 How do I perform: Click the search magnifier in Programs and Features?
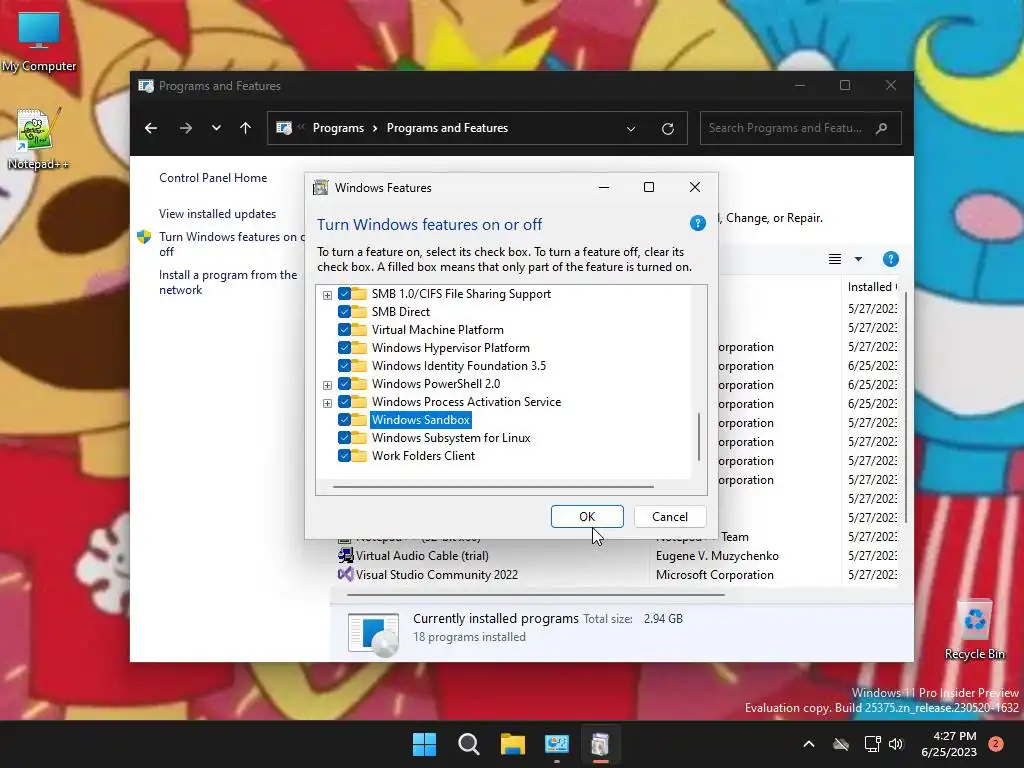pyautogui.click(x=882, y=128)
